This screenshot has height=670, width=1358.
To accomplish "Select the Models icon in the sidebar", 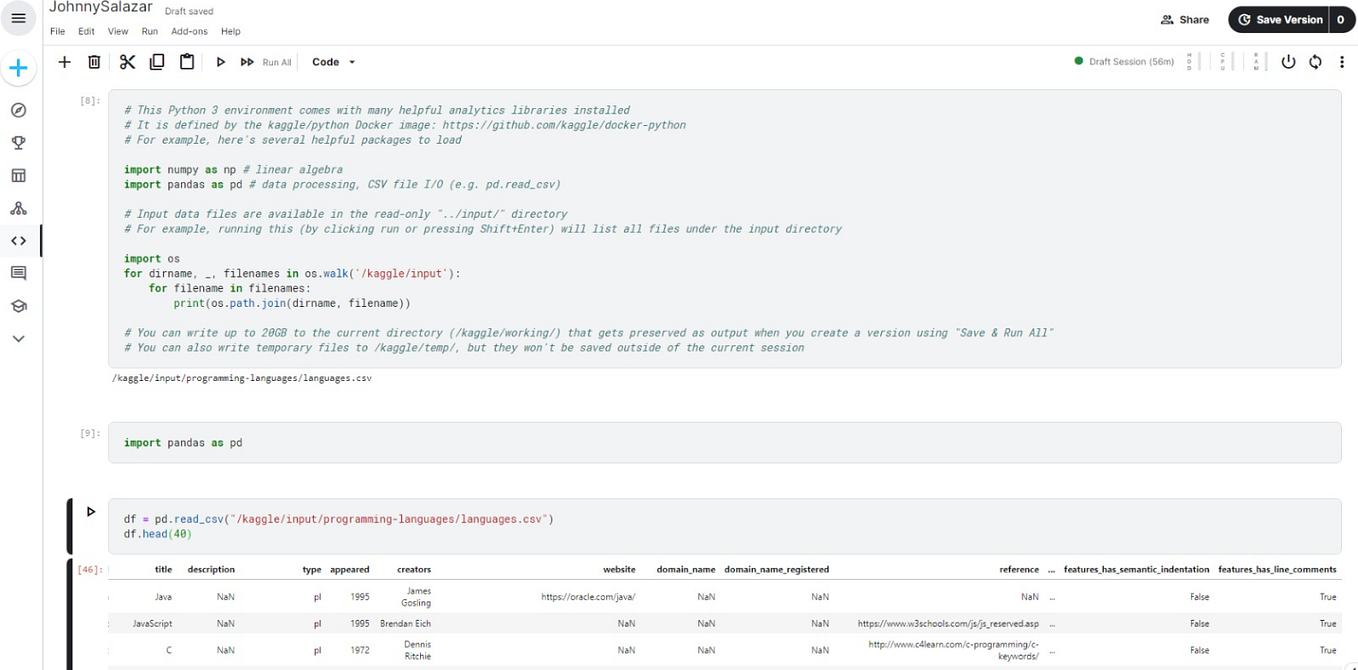I will pos(19,208).
